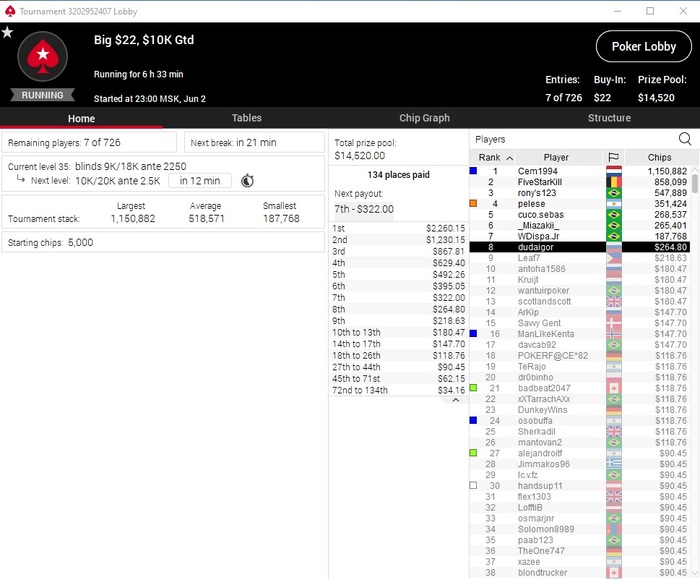
Task: Maximize the tournament lobby window
Action: (x=650, y=11)
